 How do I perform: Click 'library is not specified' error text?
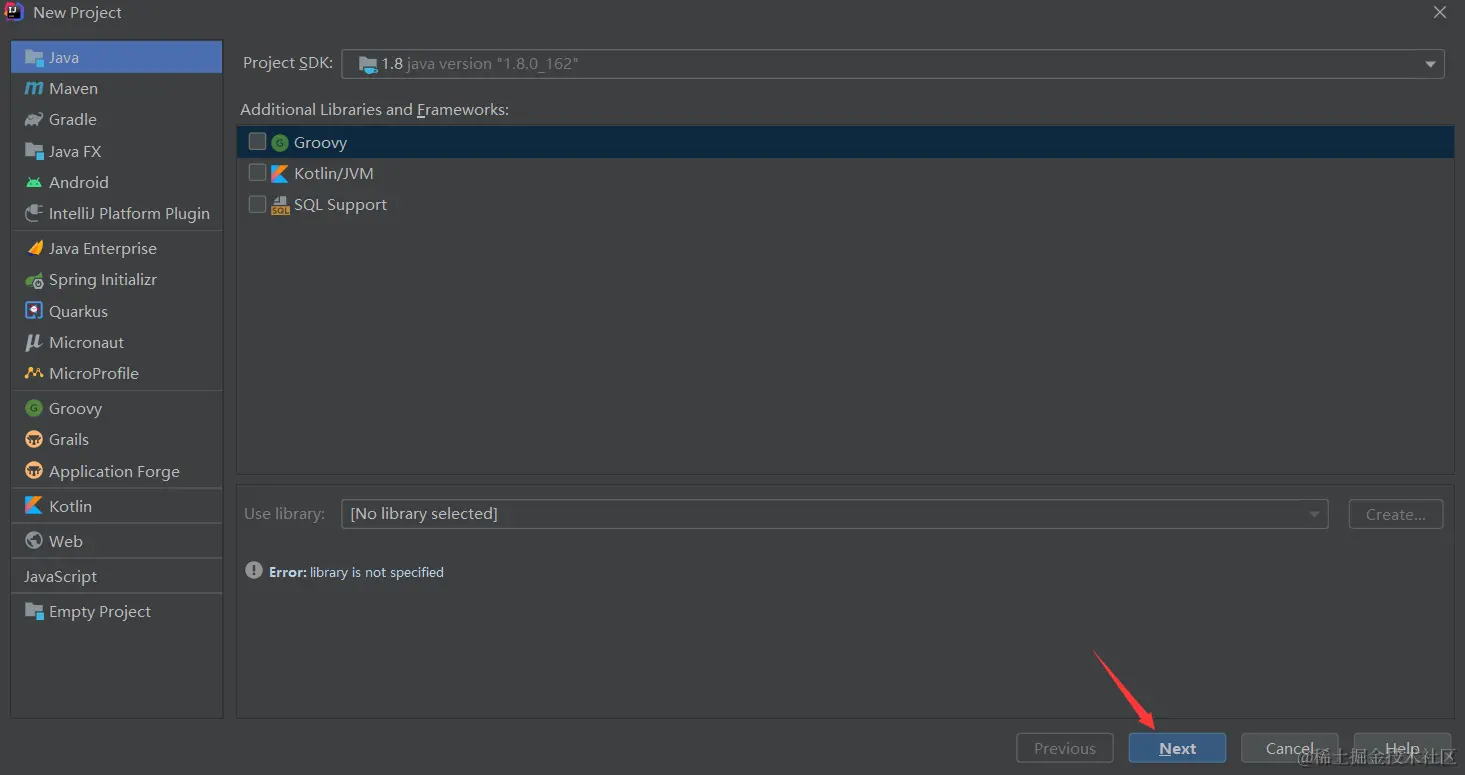377,572
